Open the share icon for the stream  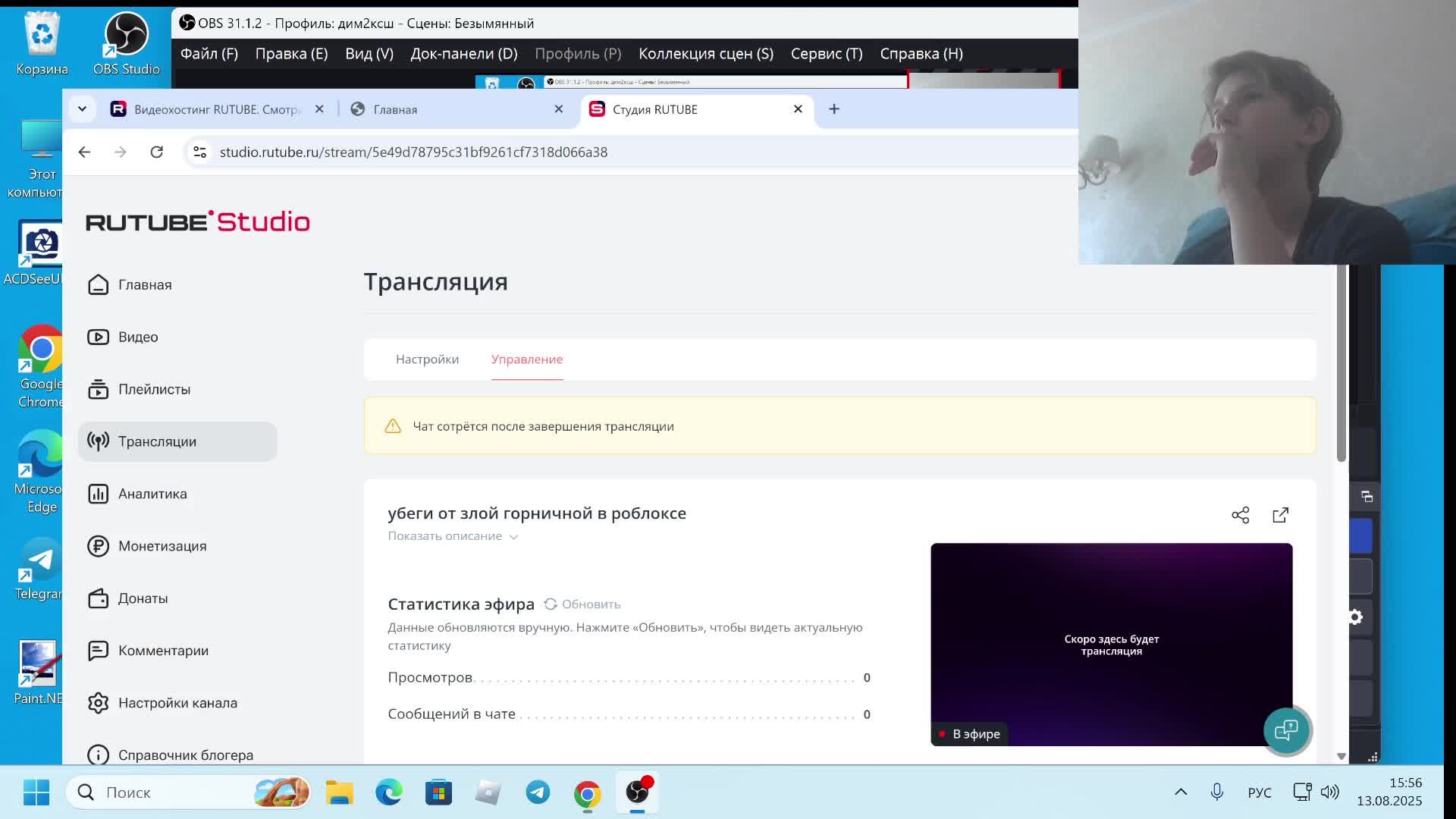(x=1240, y=516)
